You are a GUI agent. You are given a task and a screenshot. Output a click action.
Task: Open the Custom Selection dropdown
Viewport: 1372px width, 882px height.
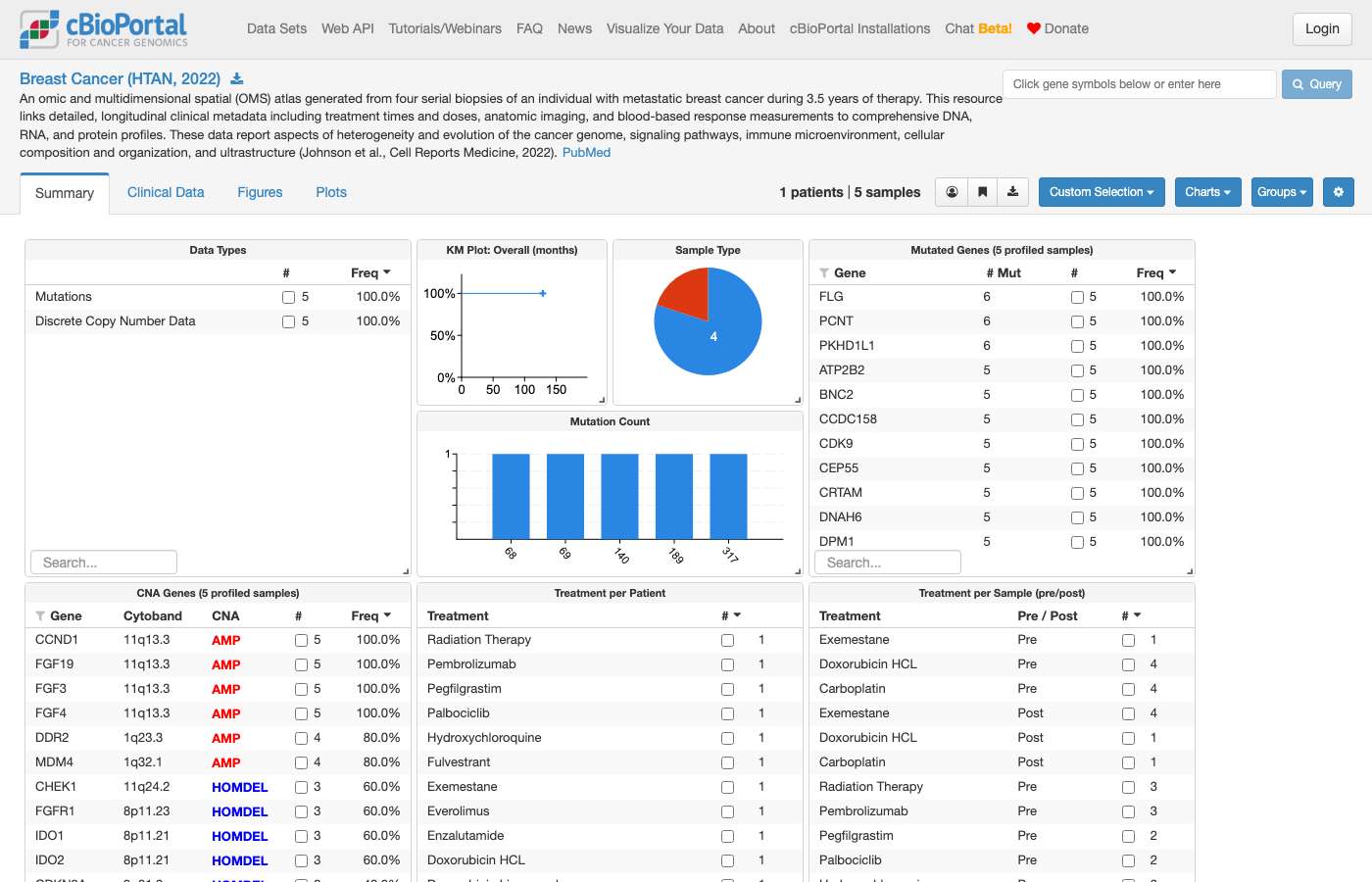pos(1102,192)
